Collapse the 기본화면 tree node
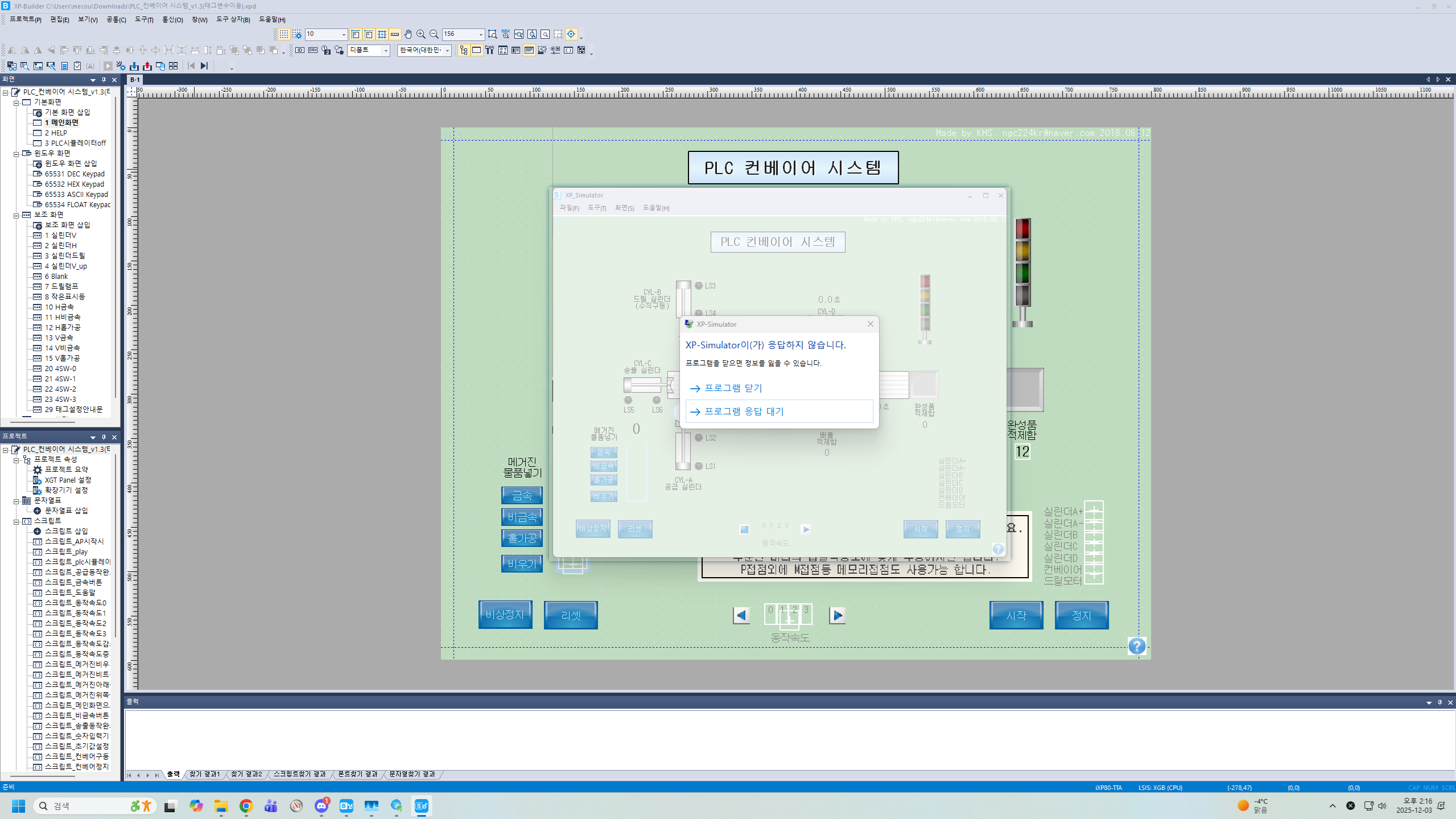Screen dimensions: 1456x819 pyautogui.click(x=17, y=102)
